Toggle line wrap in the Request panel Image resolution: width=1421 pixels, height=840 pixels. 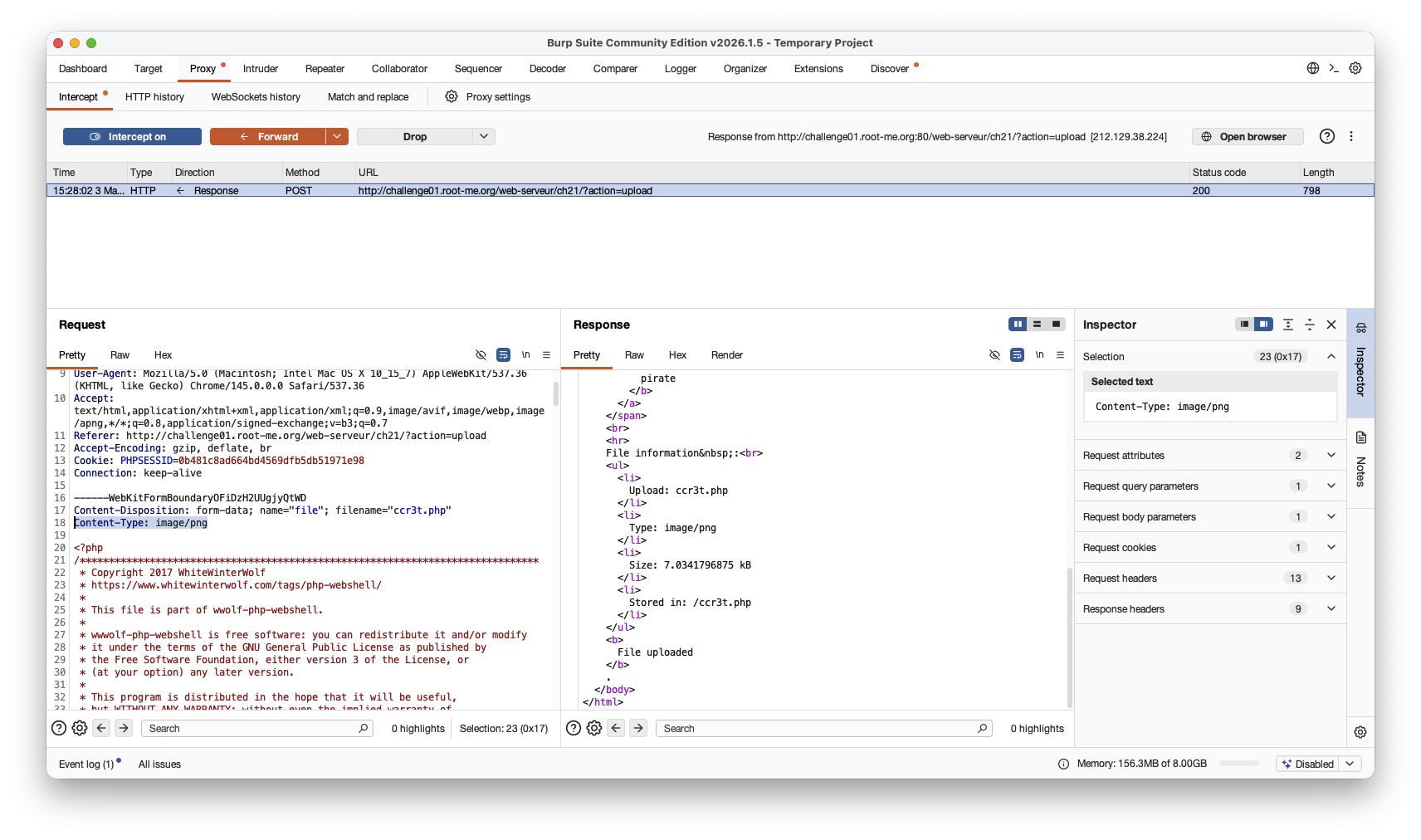pos(503,354)
